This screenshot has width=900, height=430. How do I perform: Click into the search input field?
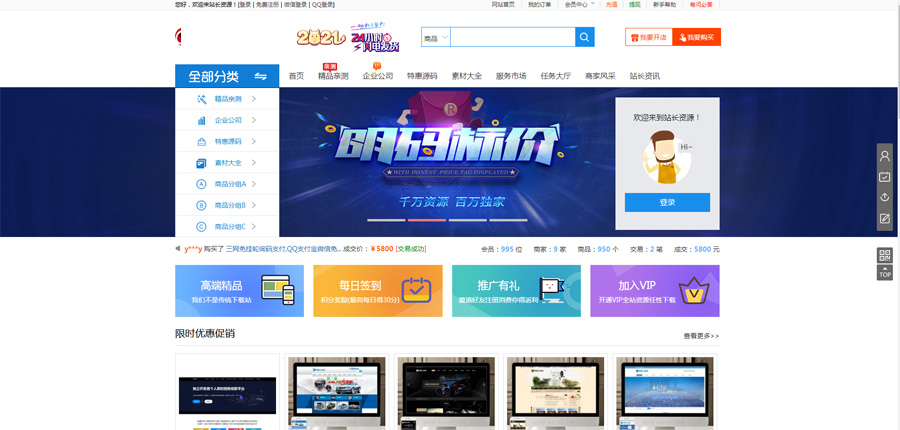coord(512,38)
